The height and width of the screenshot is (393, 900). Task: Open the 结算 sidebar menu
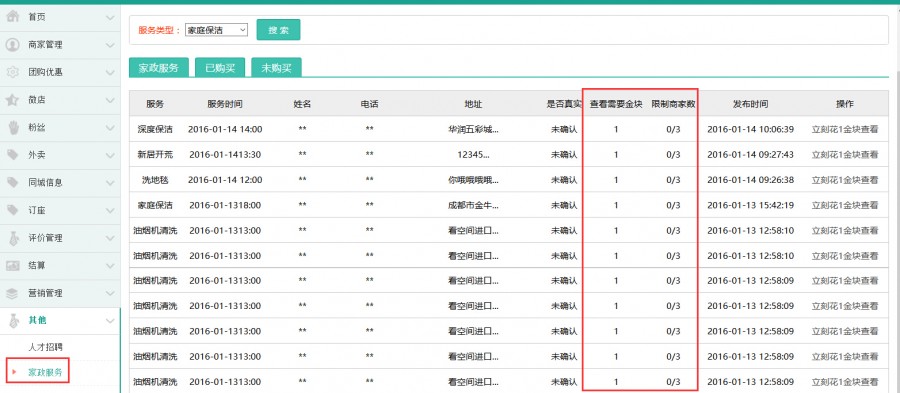(x=60, y=265)
